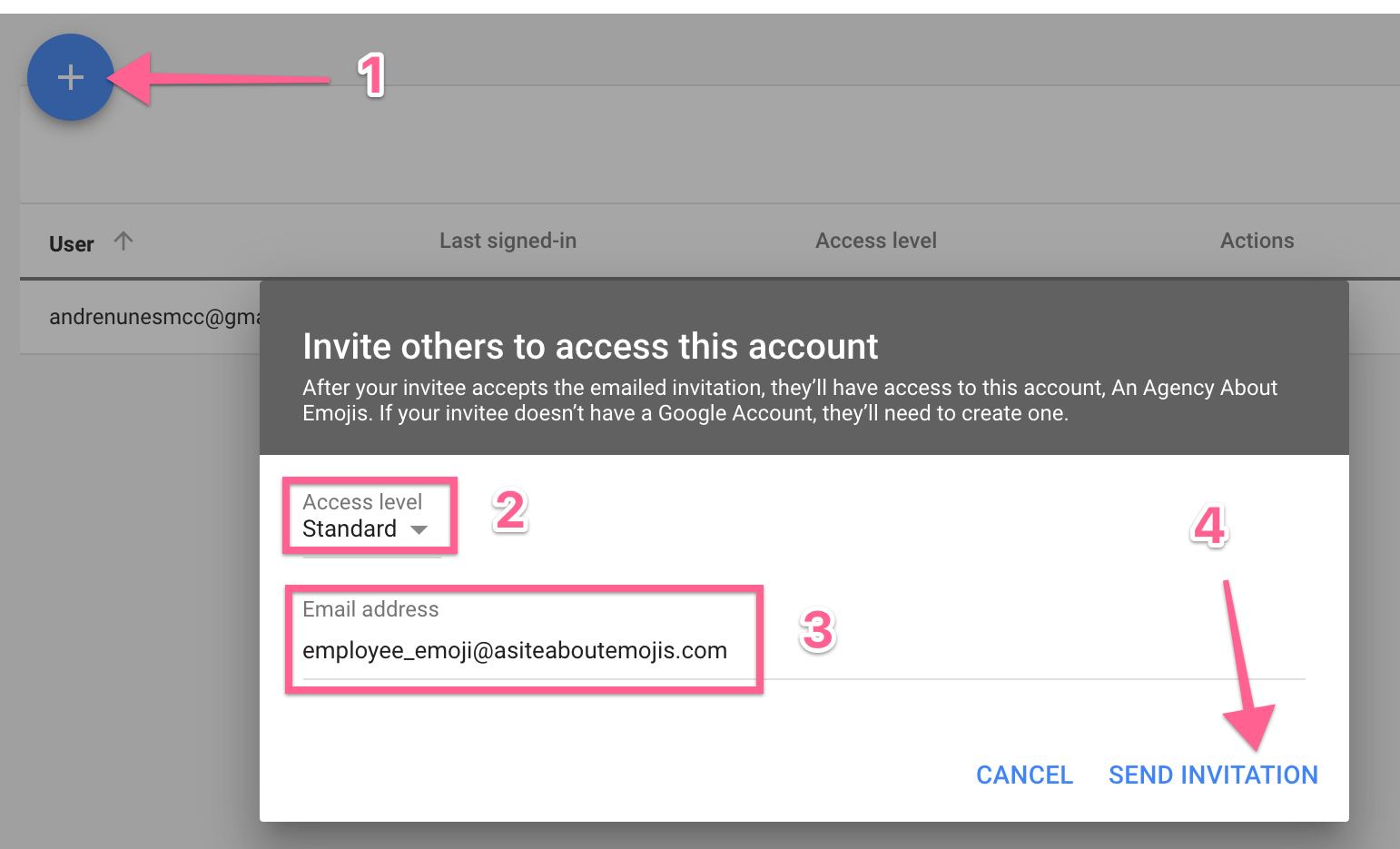Image resolution: width=1400 pixels, height=849 pixels.
Task: Click the Last signed-in column header
Action: point(508,241)
